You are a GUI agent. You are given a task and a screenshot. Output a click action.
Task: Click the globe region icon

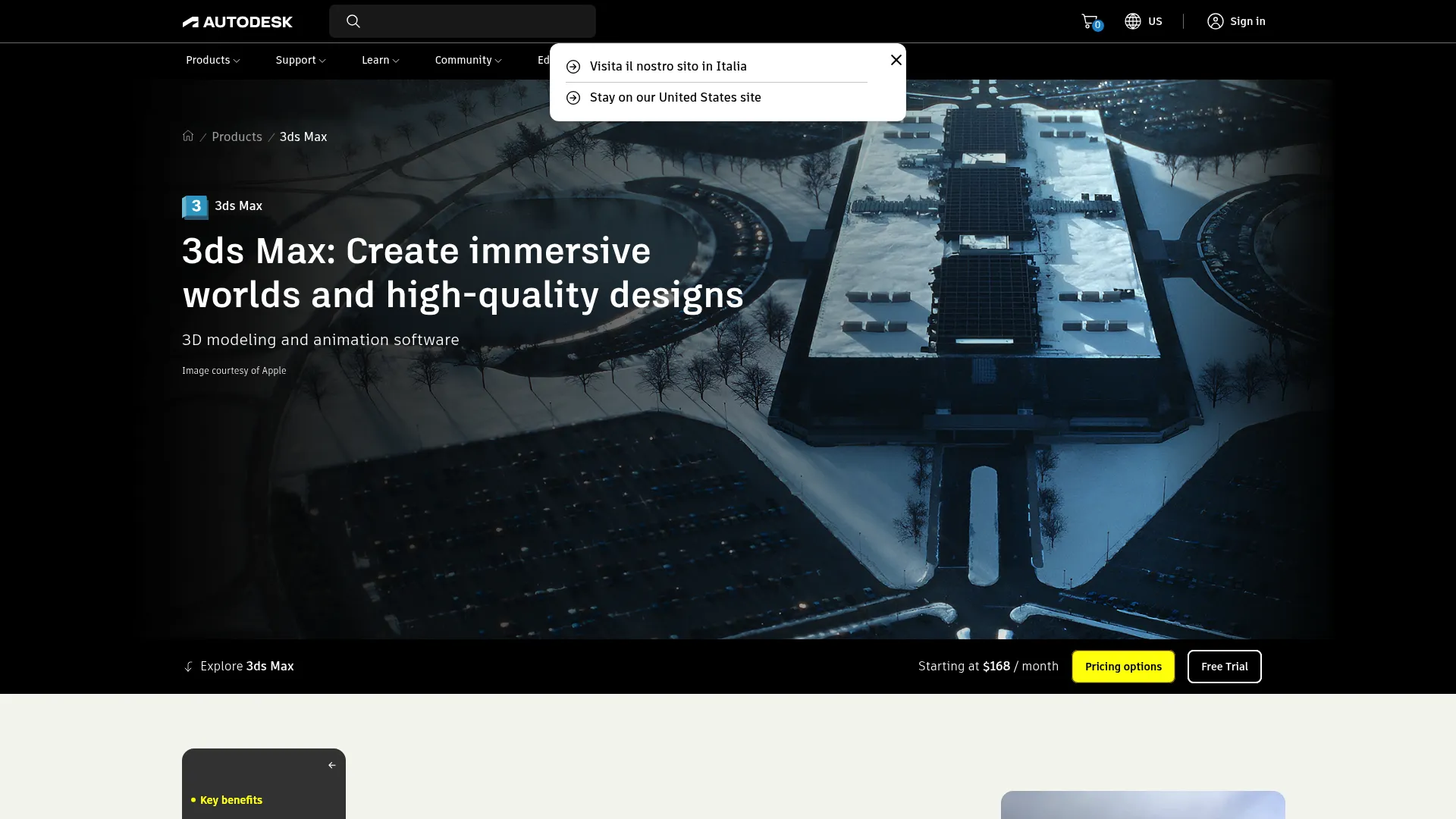[1133, 21]
